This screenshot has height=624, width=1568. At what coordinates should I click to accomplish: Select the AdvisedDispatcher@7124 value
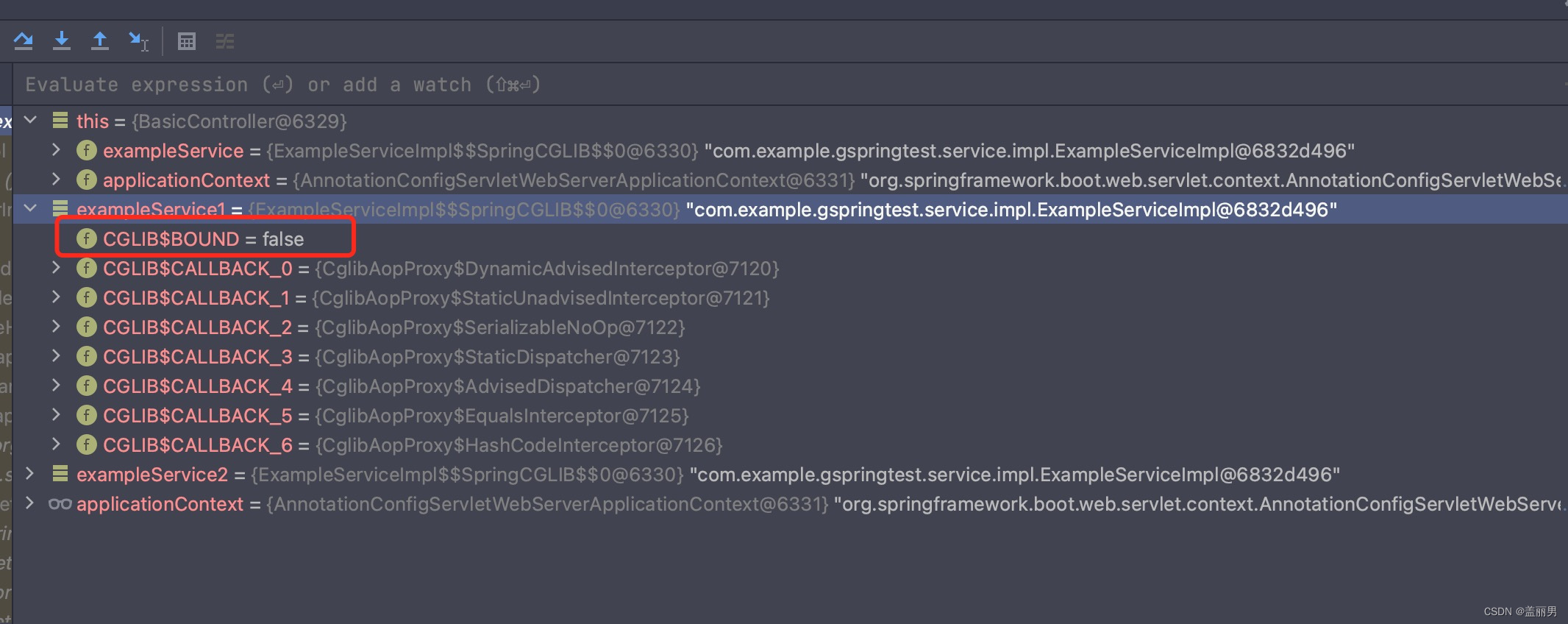508,386
